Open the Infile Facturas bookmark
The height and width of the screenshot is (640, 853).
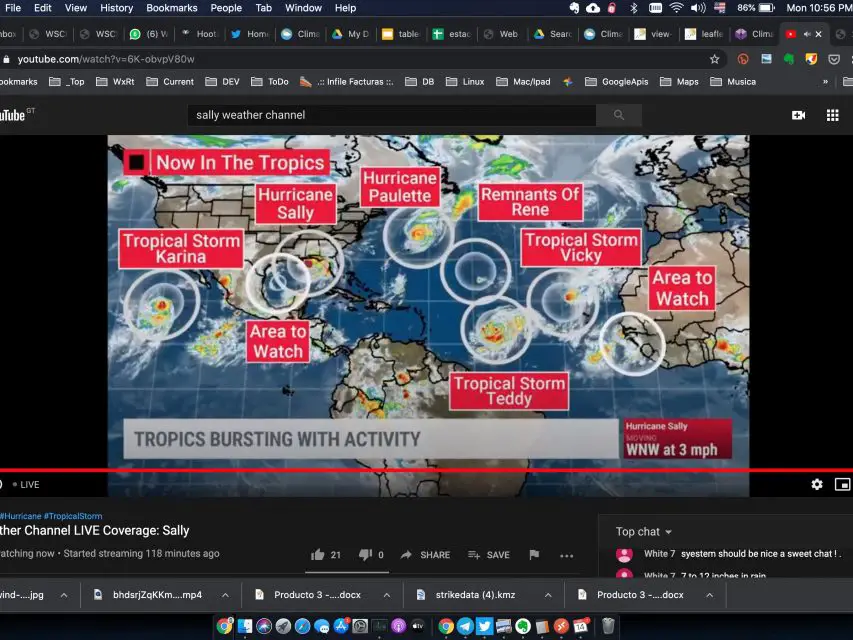click(347, 82)
